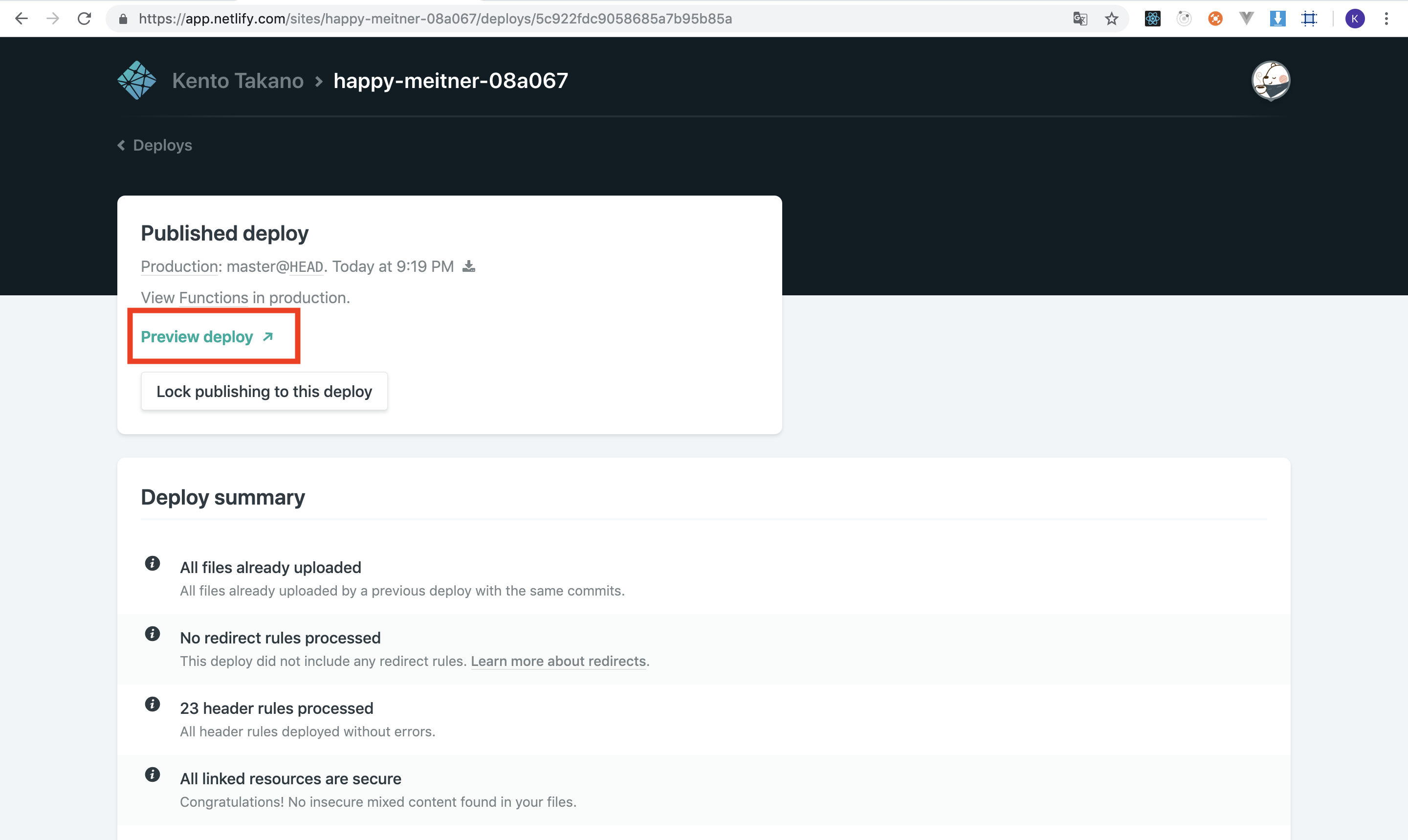Click Learn more about redirects link
This screenshot has height=840, width=1408.
(x=558, y=661)
